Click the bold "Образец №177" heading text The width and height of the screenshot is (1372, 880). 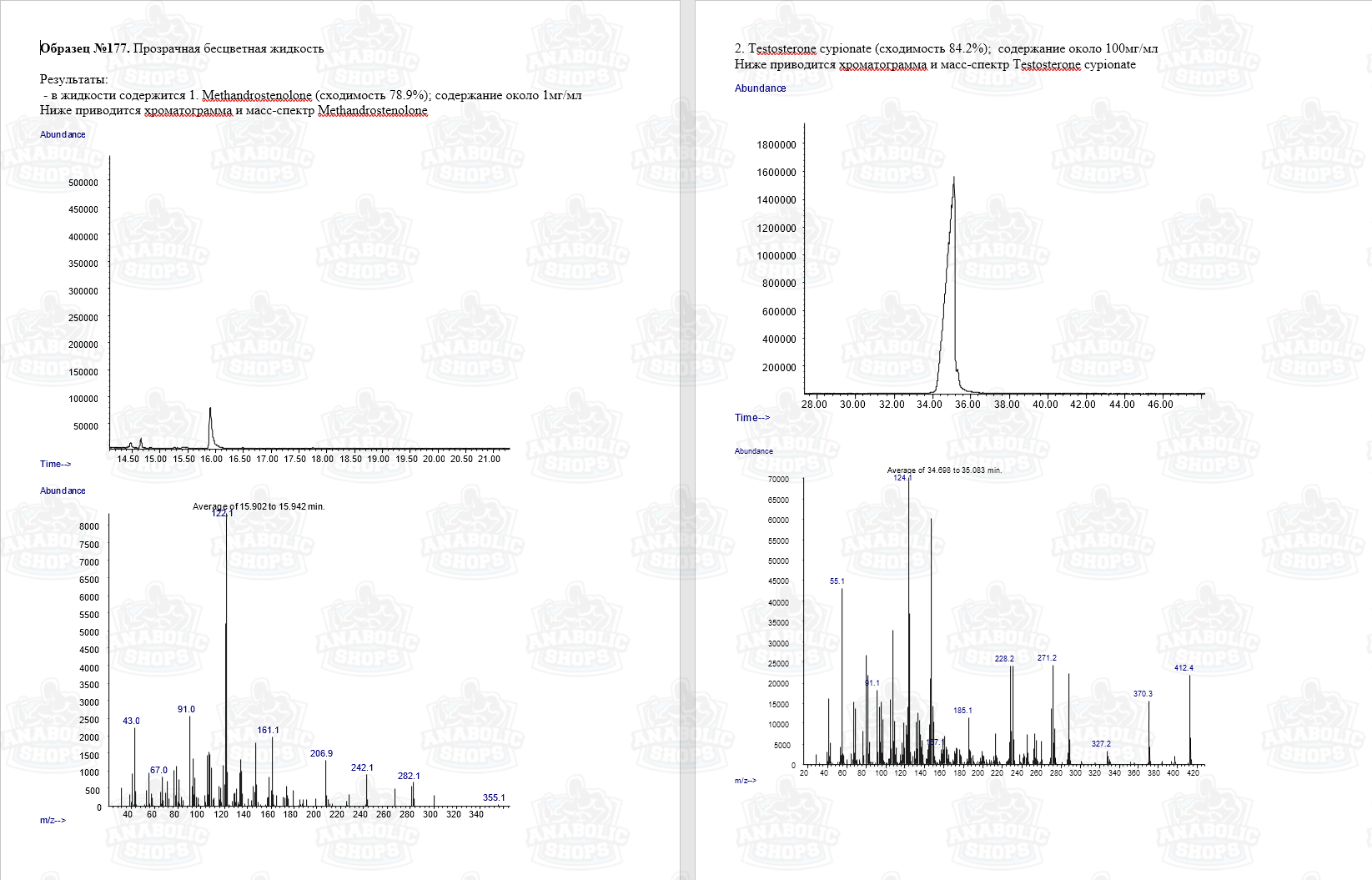[x=84, y=48]
